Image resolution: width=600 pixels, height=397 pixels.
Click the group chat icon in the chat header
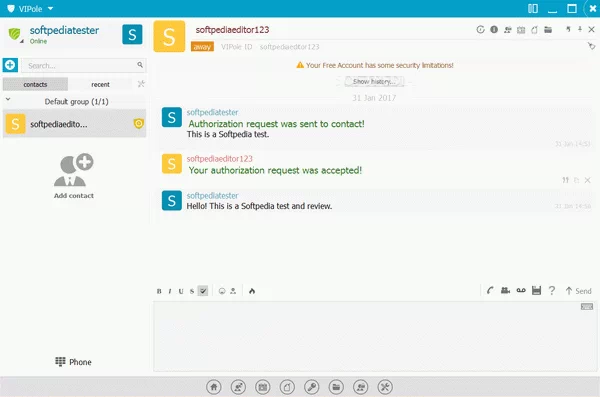pos(508,29)
